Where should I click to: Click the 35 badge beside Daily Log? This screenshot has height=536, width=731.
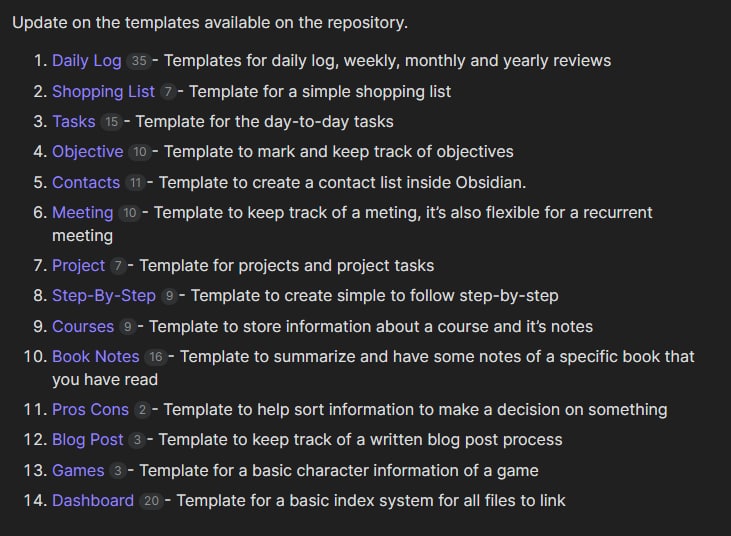pos(138,62)
